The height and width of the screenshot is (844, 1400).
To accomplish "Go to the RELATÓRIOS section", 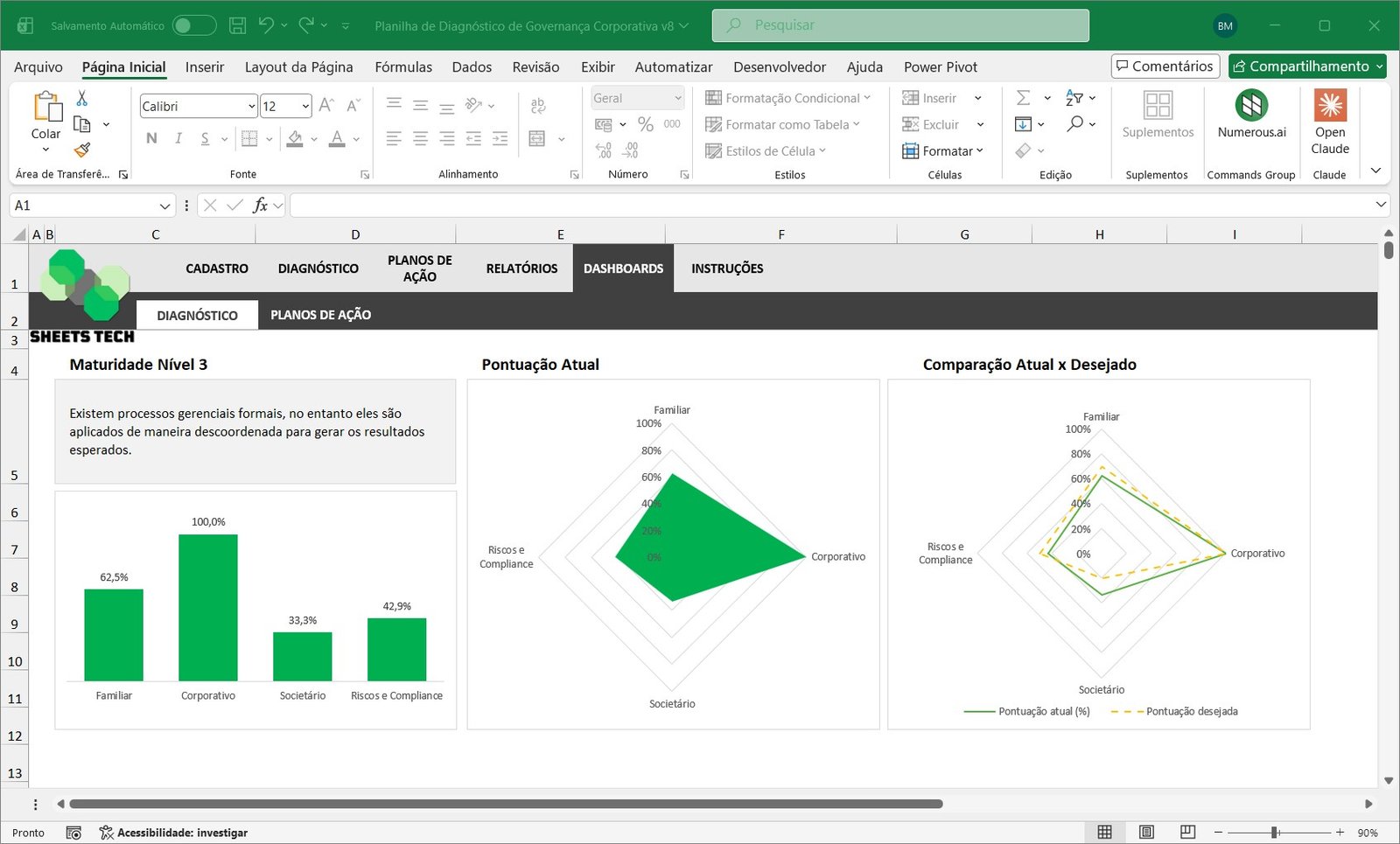I will [521, 269].
